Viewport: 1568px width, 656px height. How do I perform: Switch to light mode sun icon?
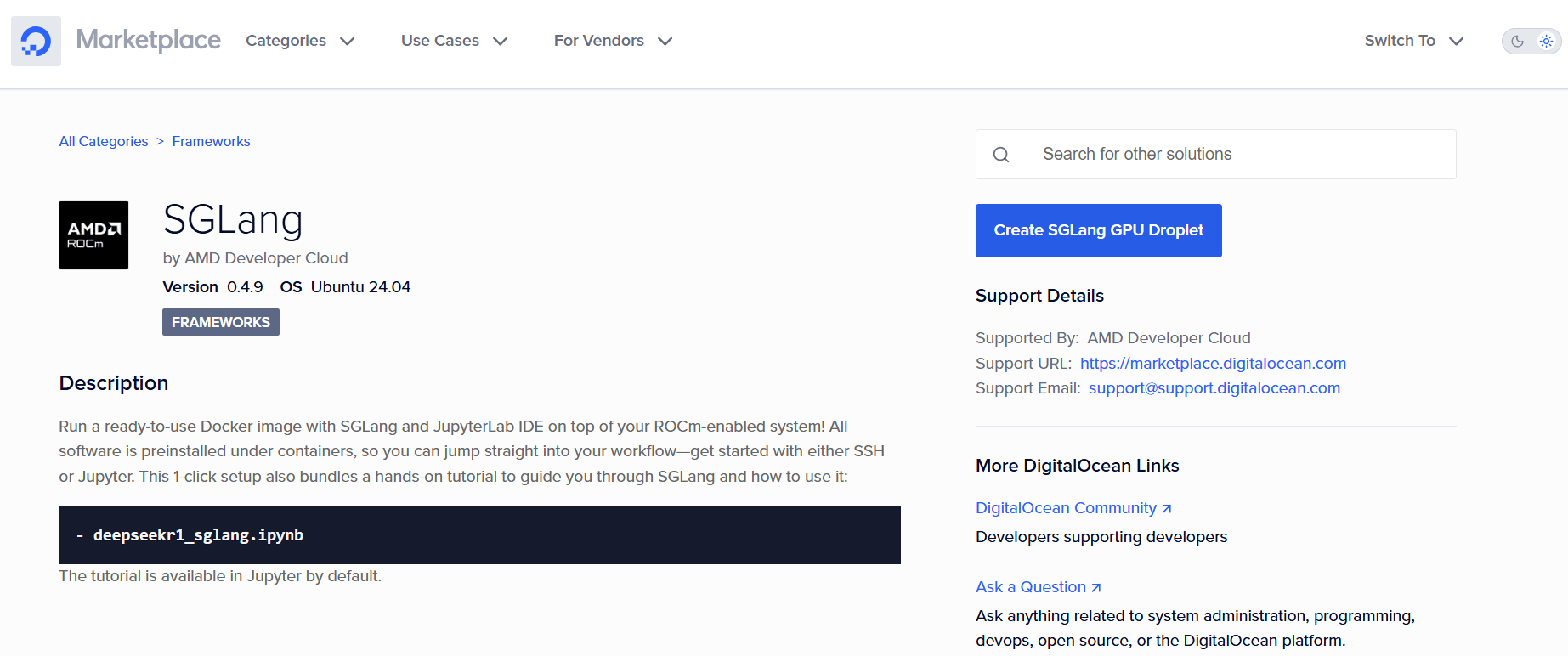coord(1546,41)
